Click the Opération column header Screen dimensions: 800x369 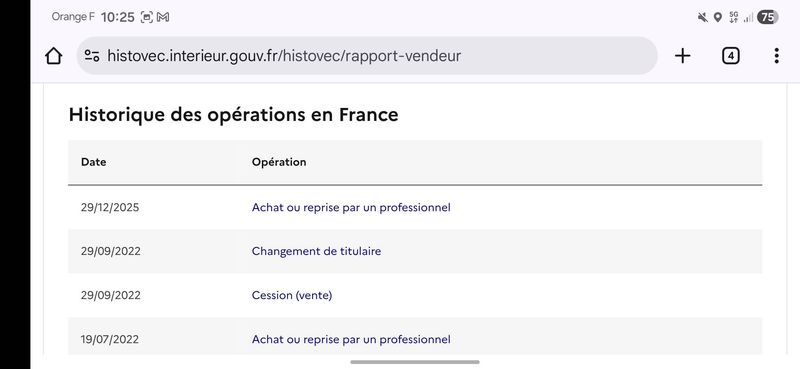point(279,162)
